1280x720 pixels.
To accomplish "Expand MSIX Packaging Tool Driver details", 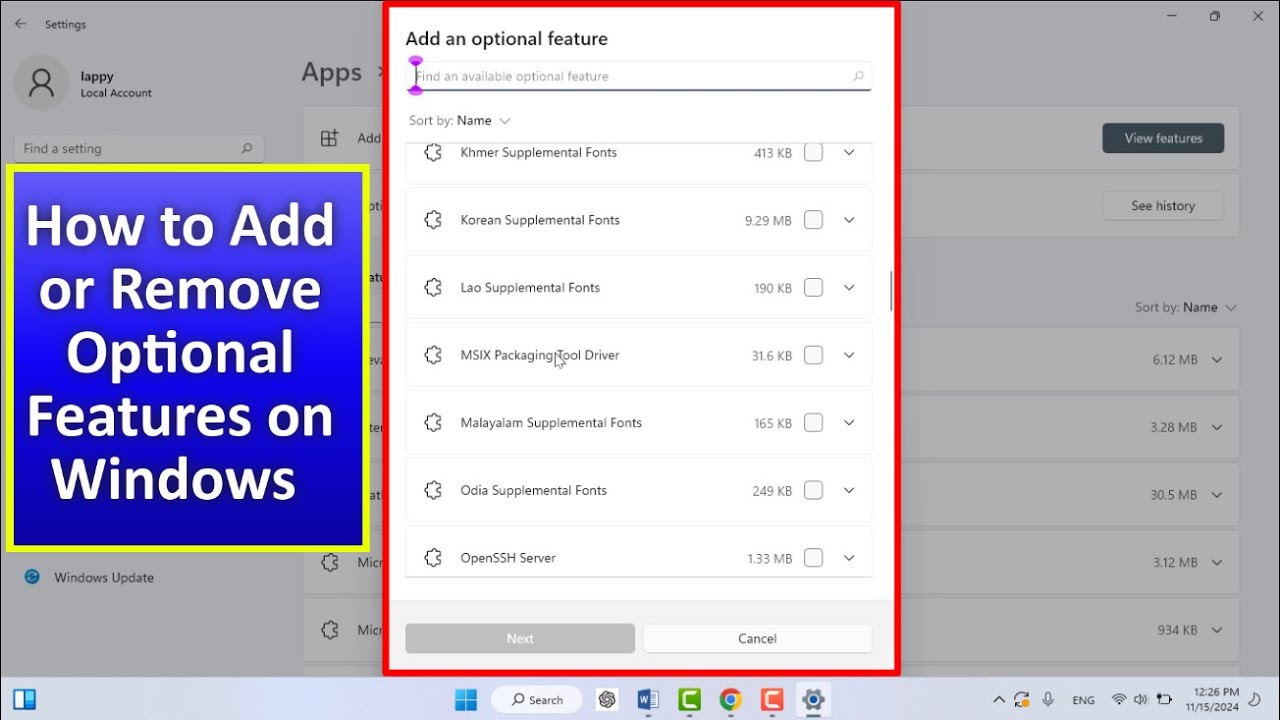I will point(849,355).
